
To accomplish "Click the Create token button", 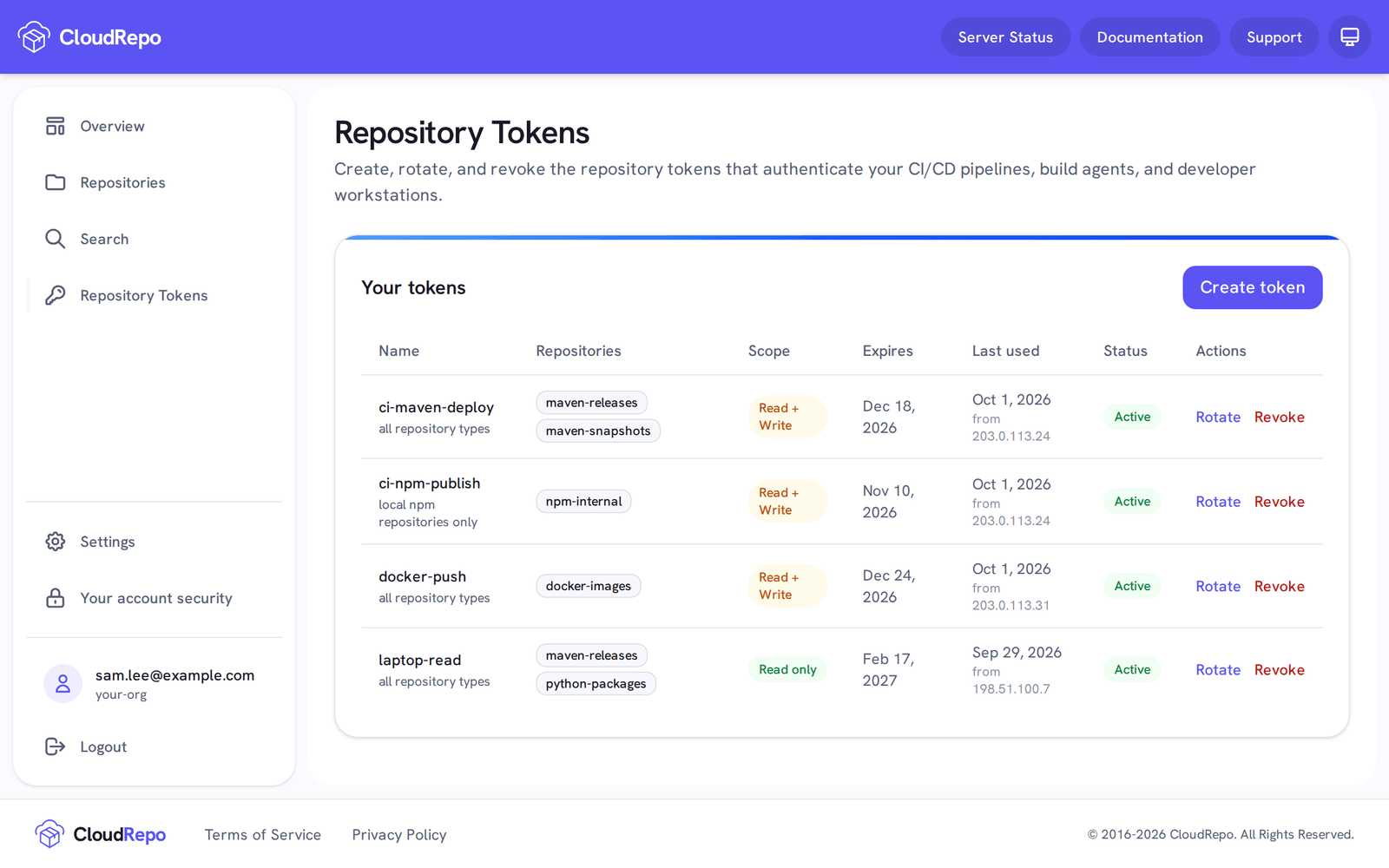I will tap(1252, 287).
